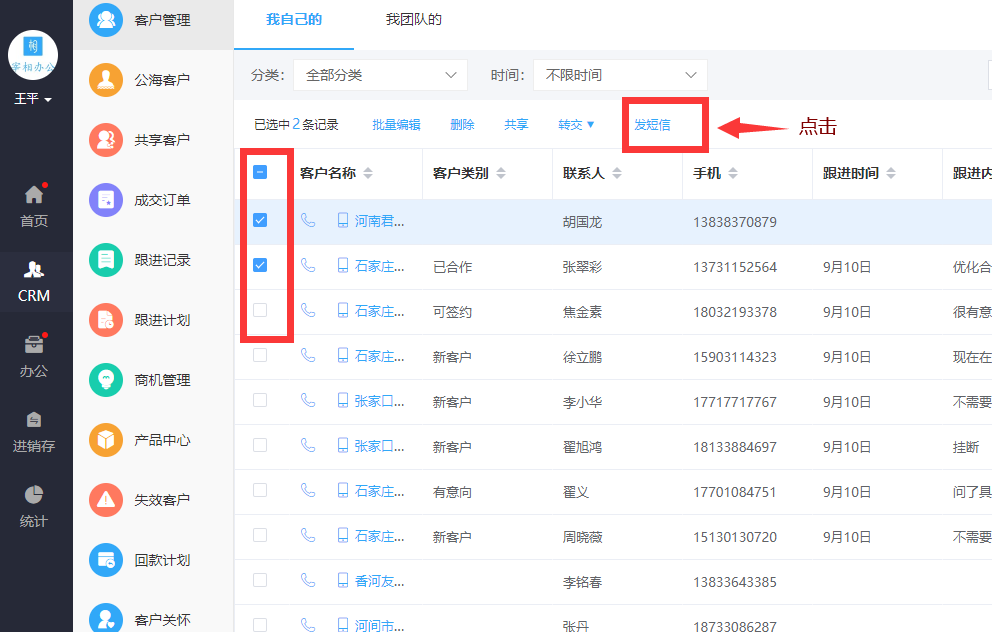Uncheck the 张翠彩 row checkbox
This screenshot has height=632, width=992.
point(260,265)
